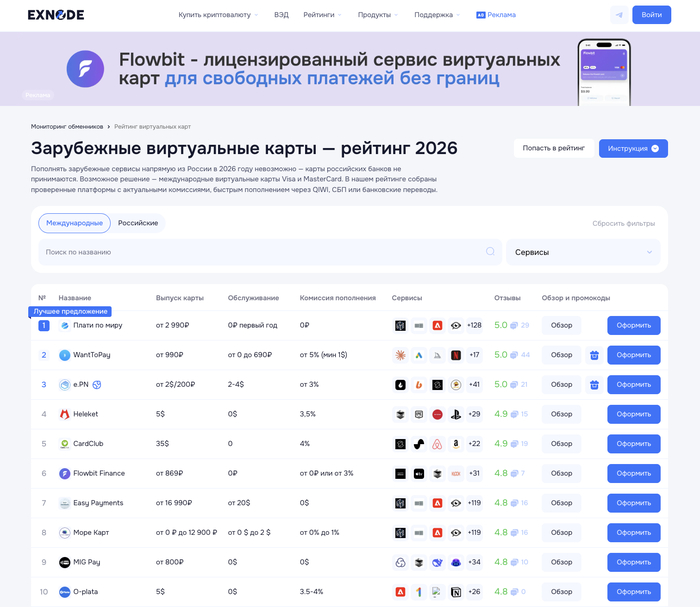Expand +29 more services in Heleket row

point(474,414)
